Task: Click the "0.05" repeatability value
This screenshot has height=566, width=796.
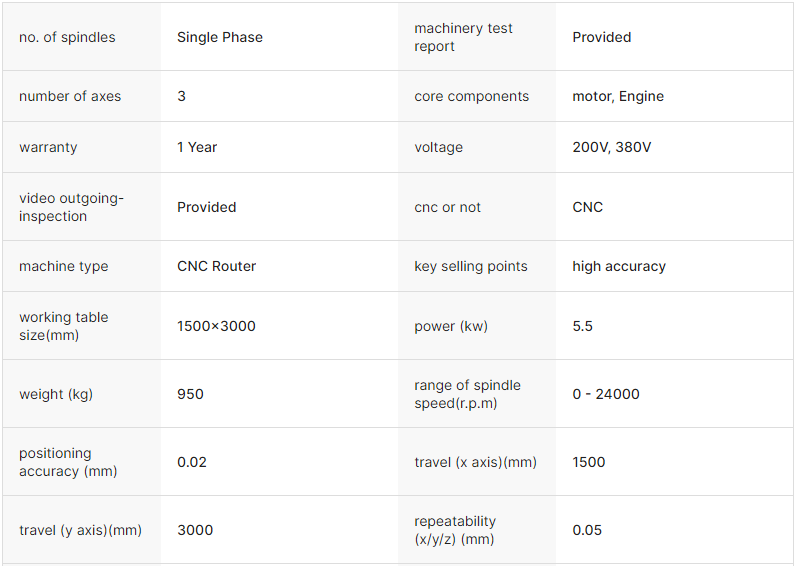Action: coord(587,530)
